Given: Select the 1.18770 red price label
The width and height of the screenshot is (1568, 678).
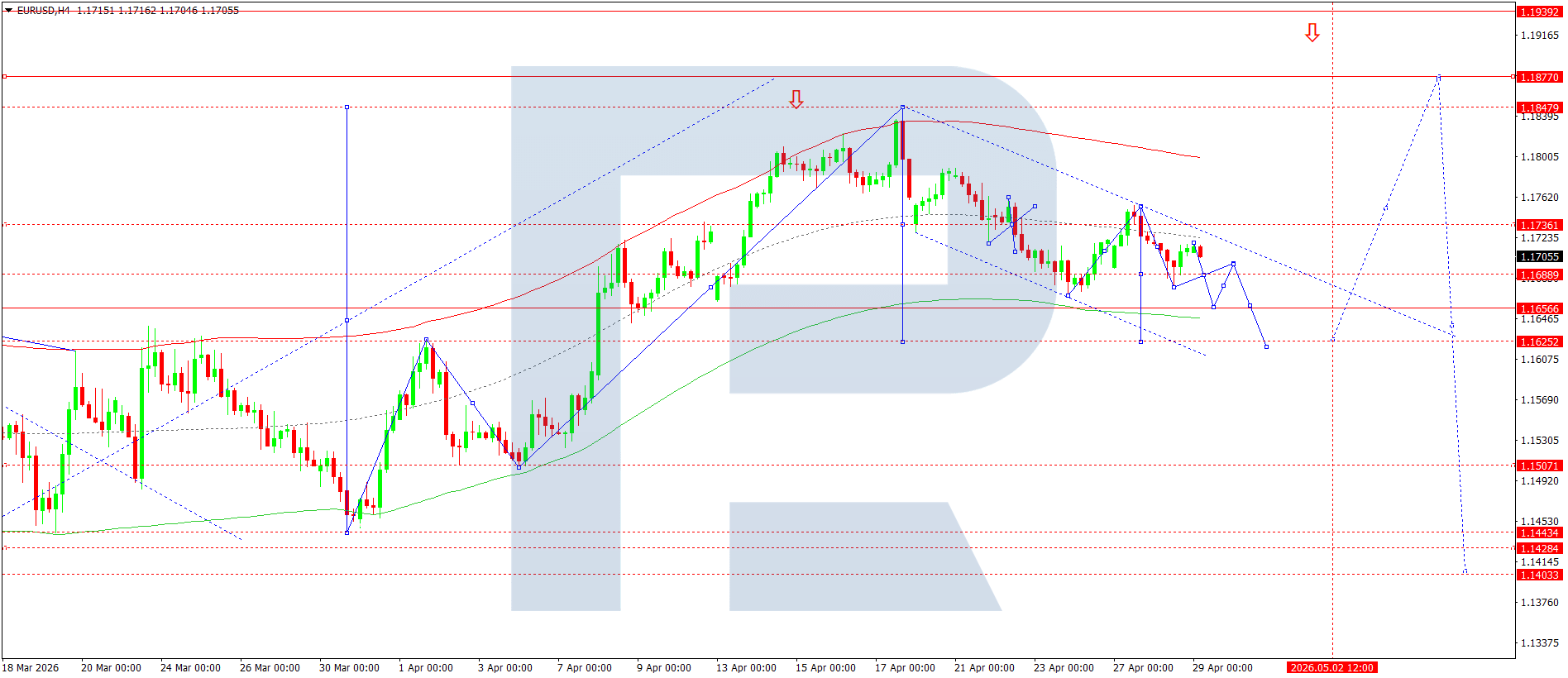Looking at the screenshot, I should [1539, 77].
